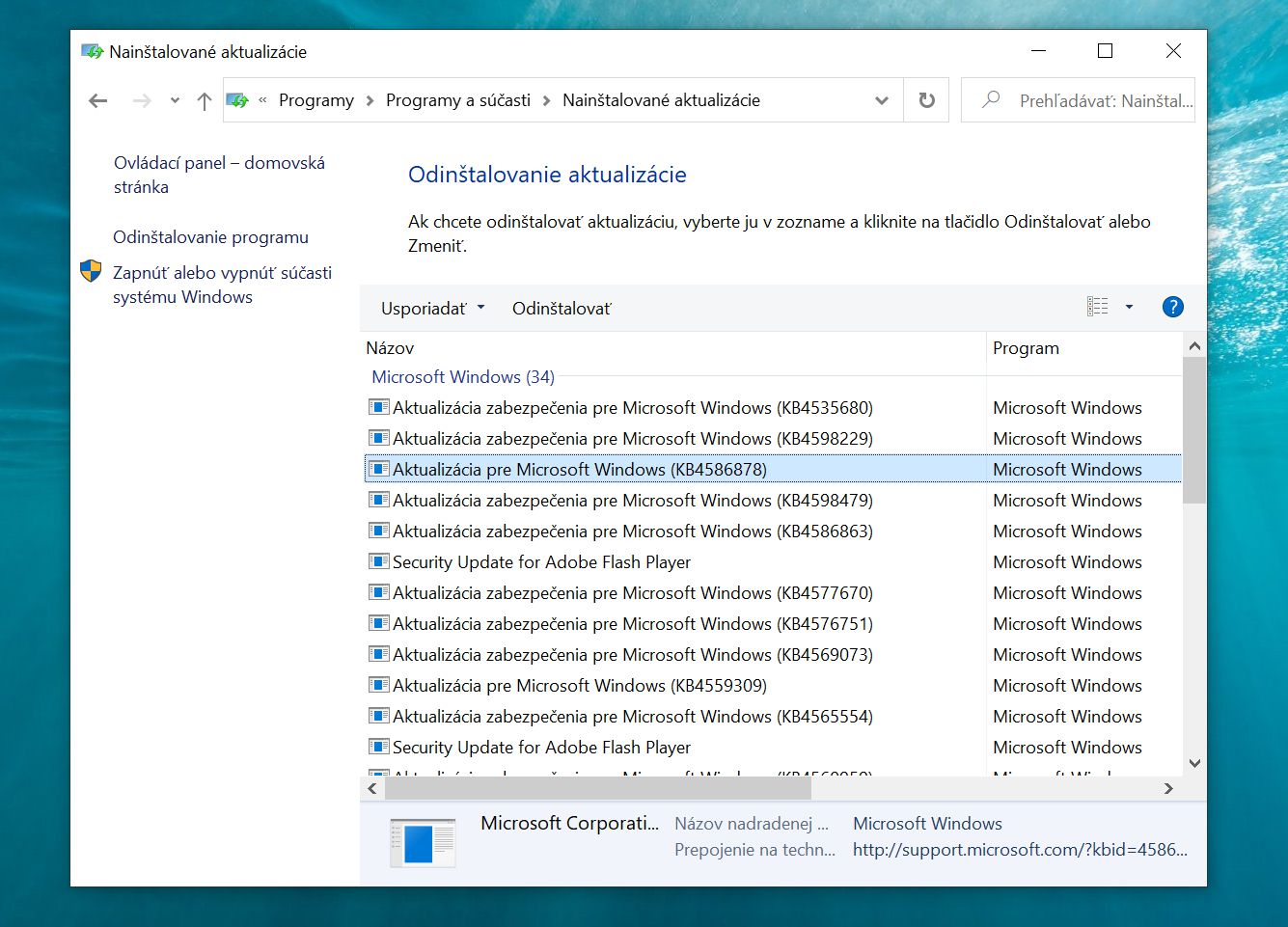This screenshot has width=1288, height=927.
Task: Open the Programy breadcrumb
Action: (x=316, y=100)
